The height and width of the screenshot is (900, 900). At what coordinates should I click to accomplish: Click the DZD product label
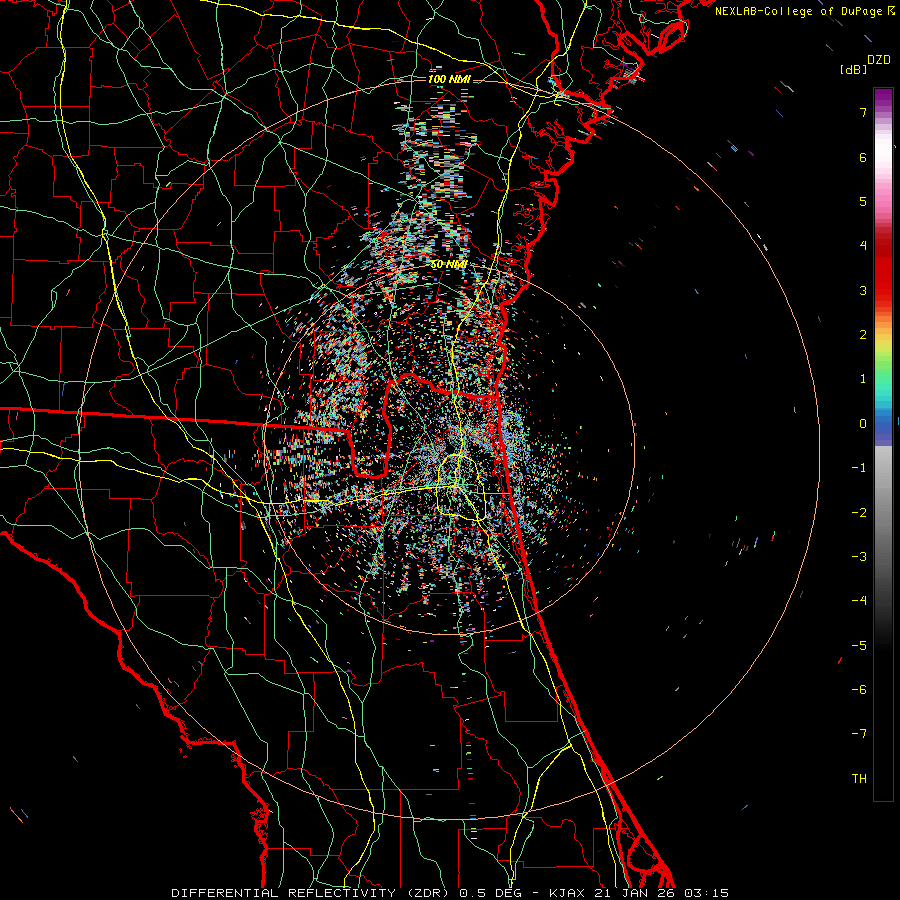pos(879,60)
